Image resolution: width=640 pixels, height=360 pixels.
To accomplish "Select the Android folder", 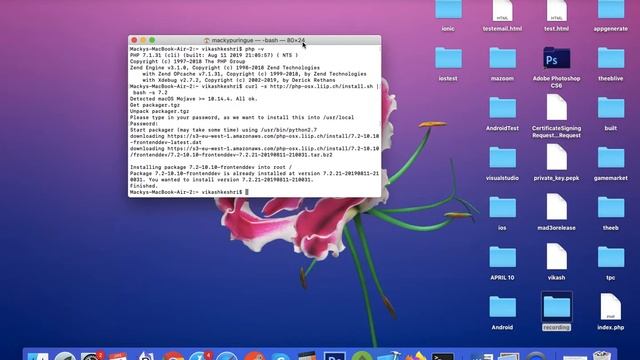I will (x=502, y=307).
